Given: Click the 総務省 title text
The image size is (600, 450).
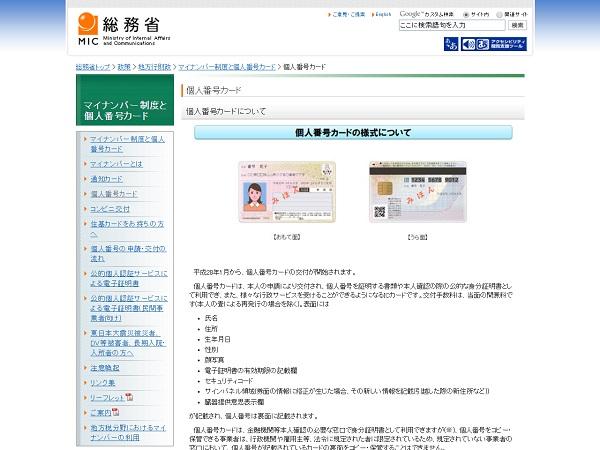Looking at the screenshot, I should point(130,25).
